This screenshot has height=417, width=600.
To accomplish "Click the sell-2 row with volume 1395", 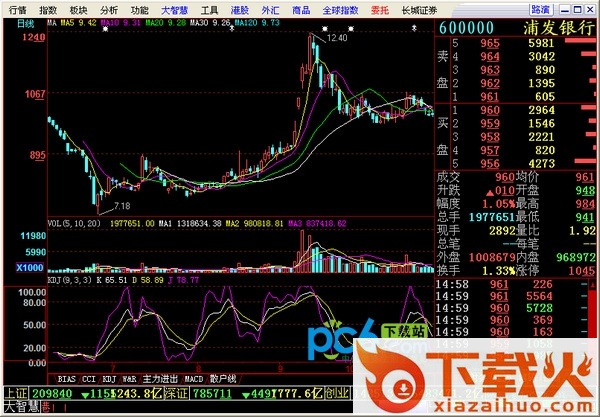I will coord(523,83).
